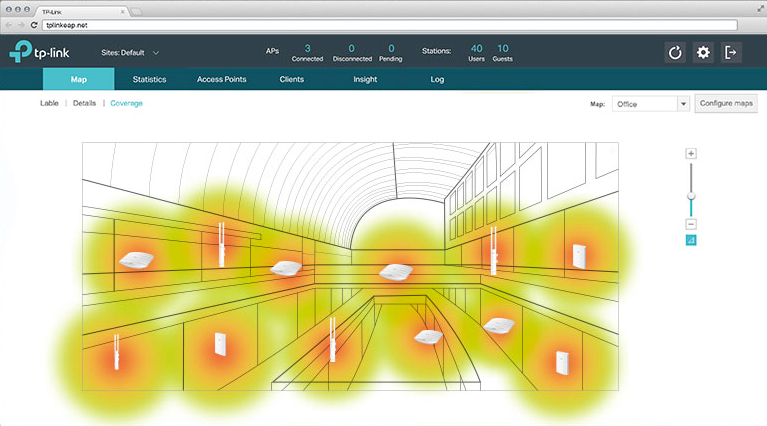Select the ceiling AP left of the center AP

tap(286, 269)
